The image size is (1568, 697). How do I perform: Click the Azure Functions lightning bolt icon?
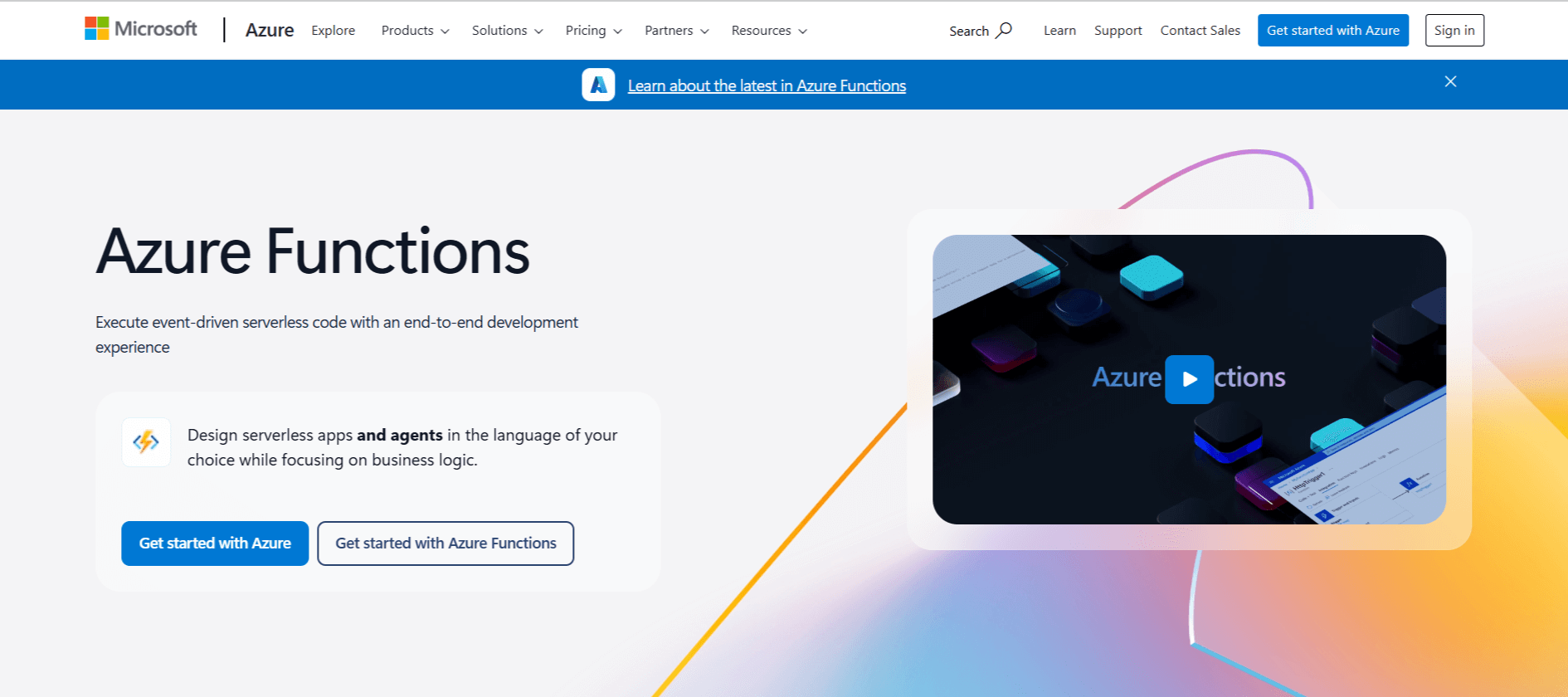146,441
